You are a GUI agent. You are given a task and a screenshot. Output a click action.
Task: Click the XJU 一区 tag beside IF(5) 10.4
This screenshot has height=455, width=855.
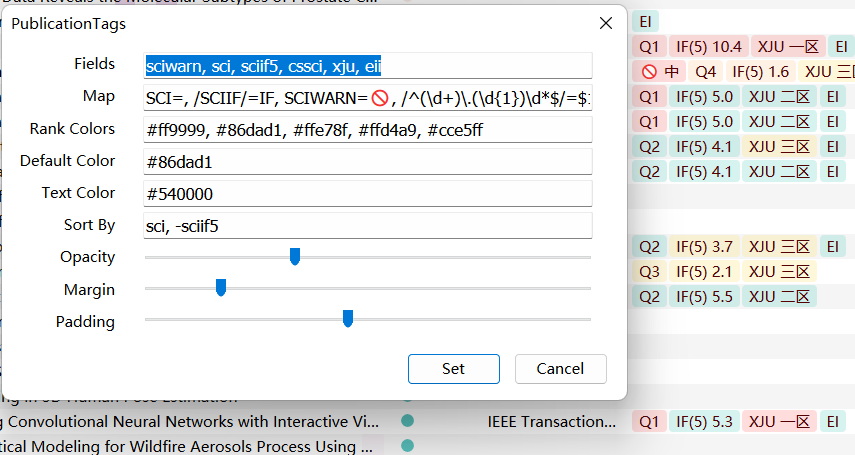click(x=788, y=47)
